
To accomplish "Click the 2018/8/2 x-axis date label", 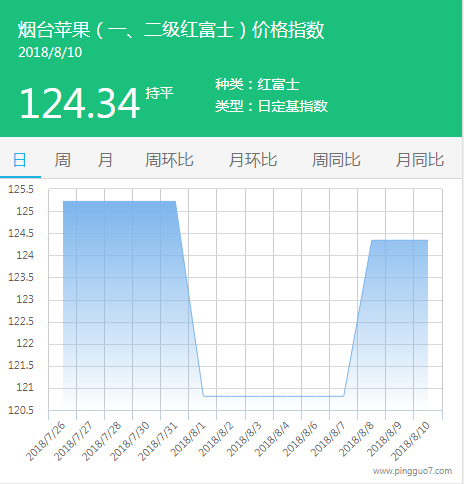I will (216, 439).
